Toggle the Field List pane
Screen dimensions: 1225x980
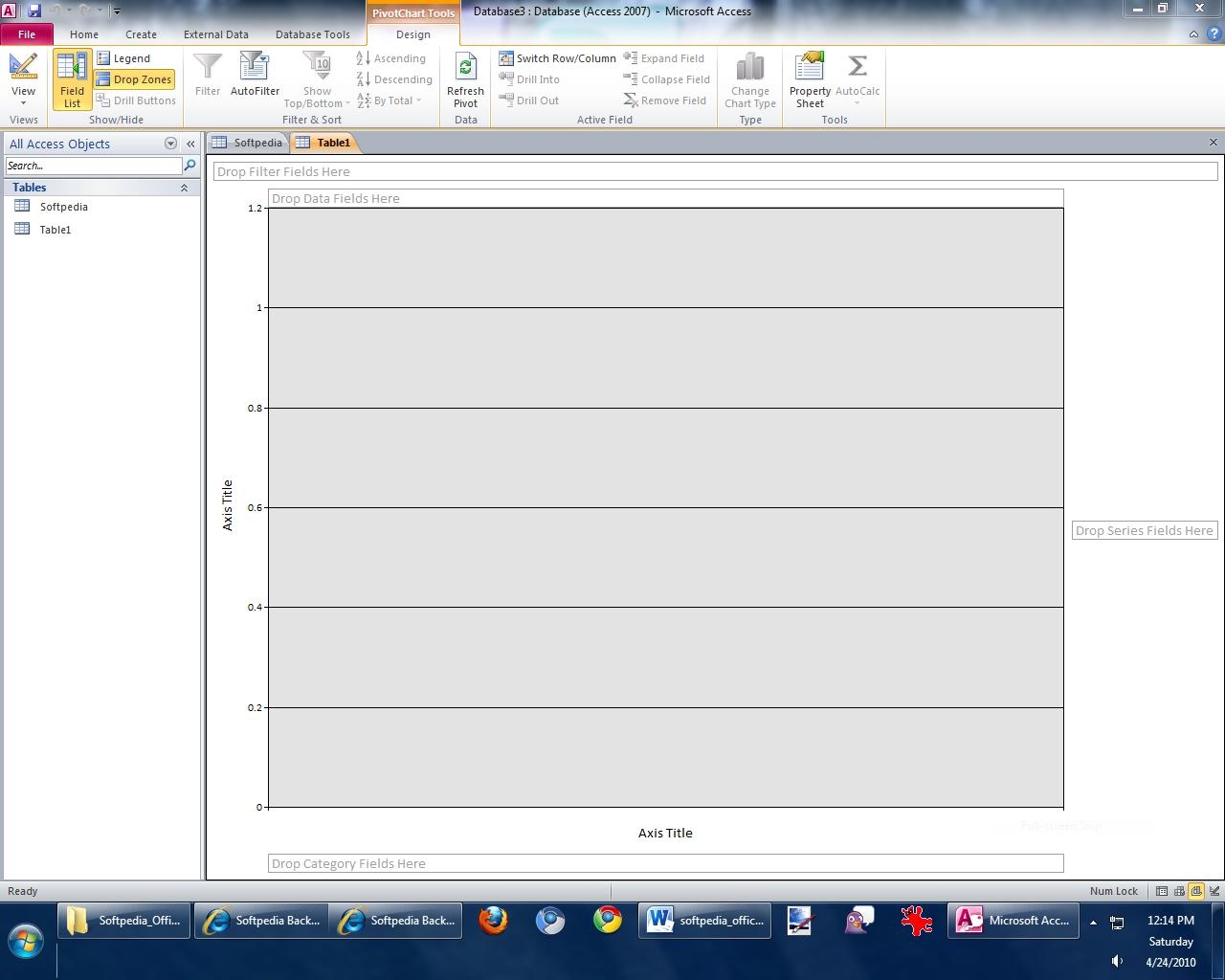tap(72, 79)
